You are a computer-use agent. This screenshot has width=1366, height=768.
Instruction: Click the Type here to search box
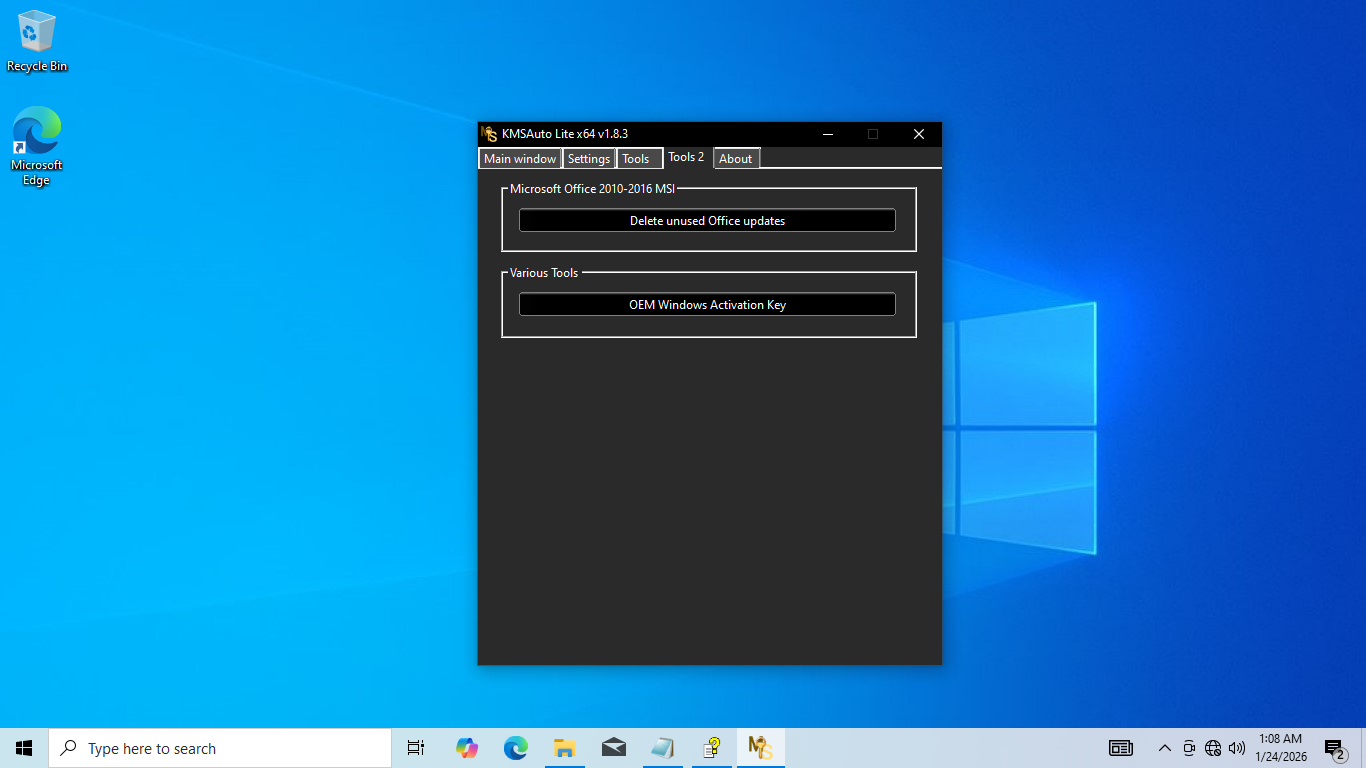(220, 748)
